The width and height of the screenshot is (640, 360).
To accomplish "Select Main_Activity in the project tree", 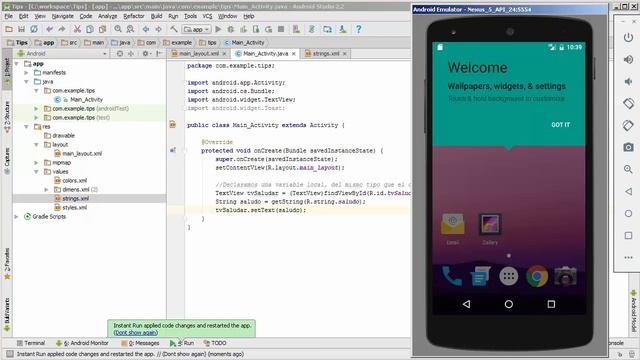I will click(86, 100).
